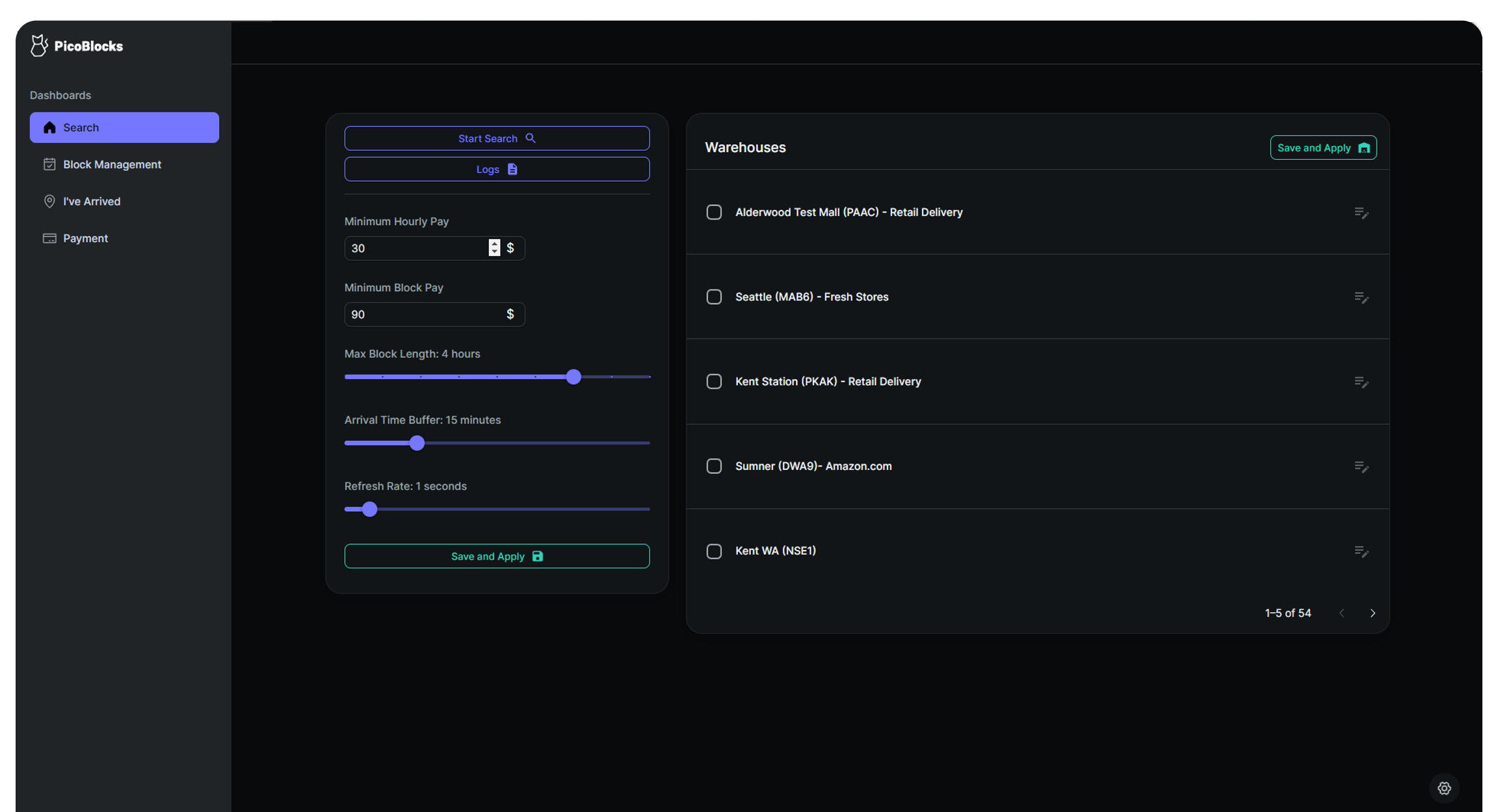Go to next page of warehouses
1498x812 pixels.
(x=1373, y=613)
